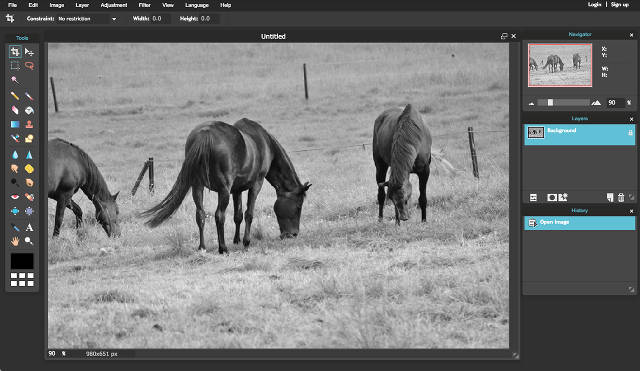Screen dimensions: 640x371
Task: Delete the layer with trash icon
Action: pyautogui.click(x=621, y=198)
